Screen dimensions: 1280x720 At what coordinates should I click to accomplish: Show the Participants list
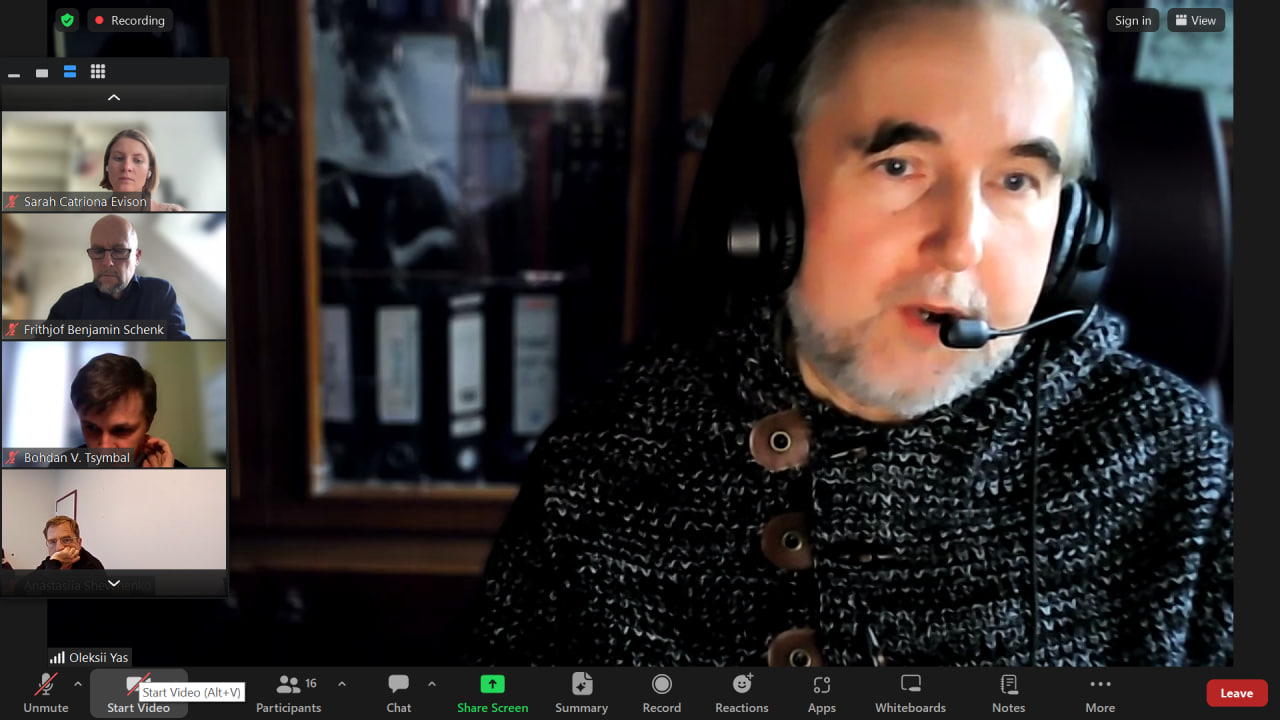pyautogui.click(x=288, y=692)
